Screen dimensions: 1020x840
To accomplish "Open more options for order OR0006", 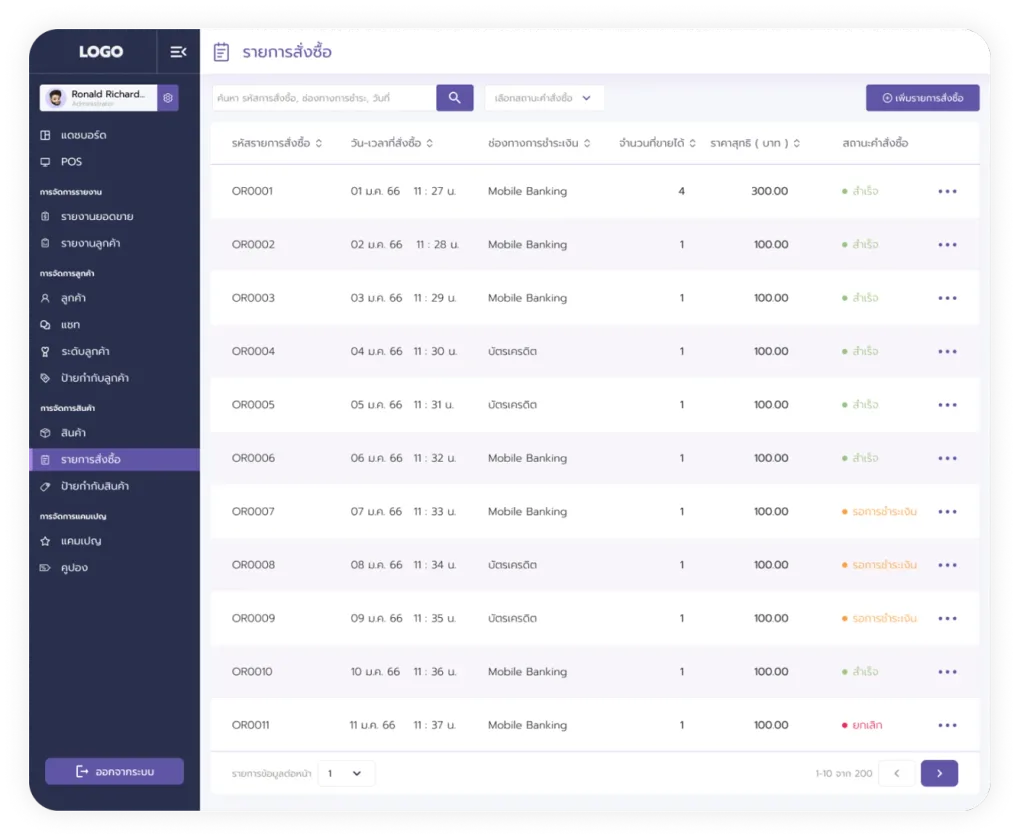I will (x=947, y=458).
